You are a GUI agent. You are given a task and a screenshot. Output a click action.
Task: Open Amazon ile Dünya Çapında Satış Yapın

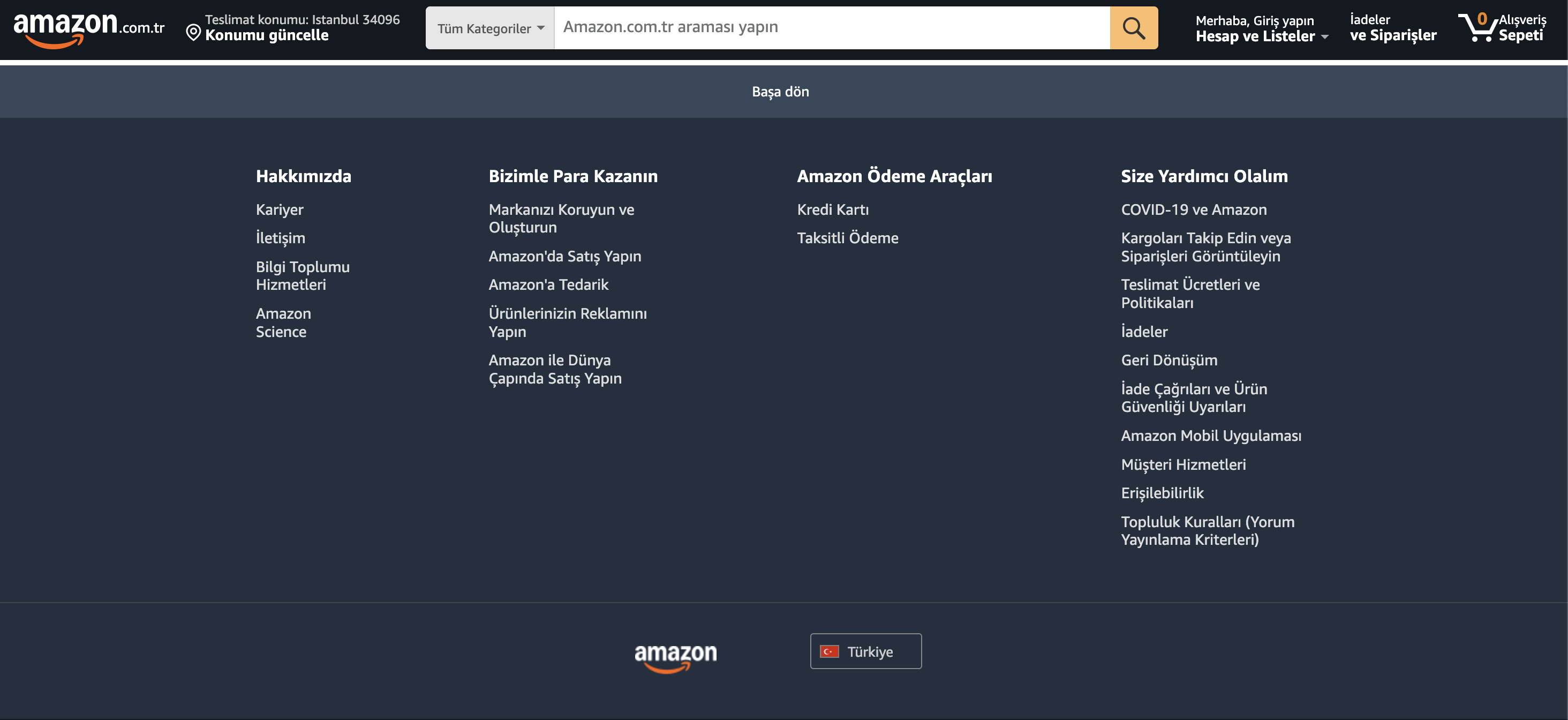click(555, 369)
